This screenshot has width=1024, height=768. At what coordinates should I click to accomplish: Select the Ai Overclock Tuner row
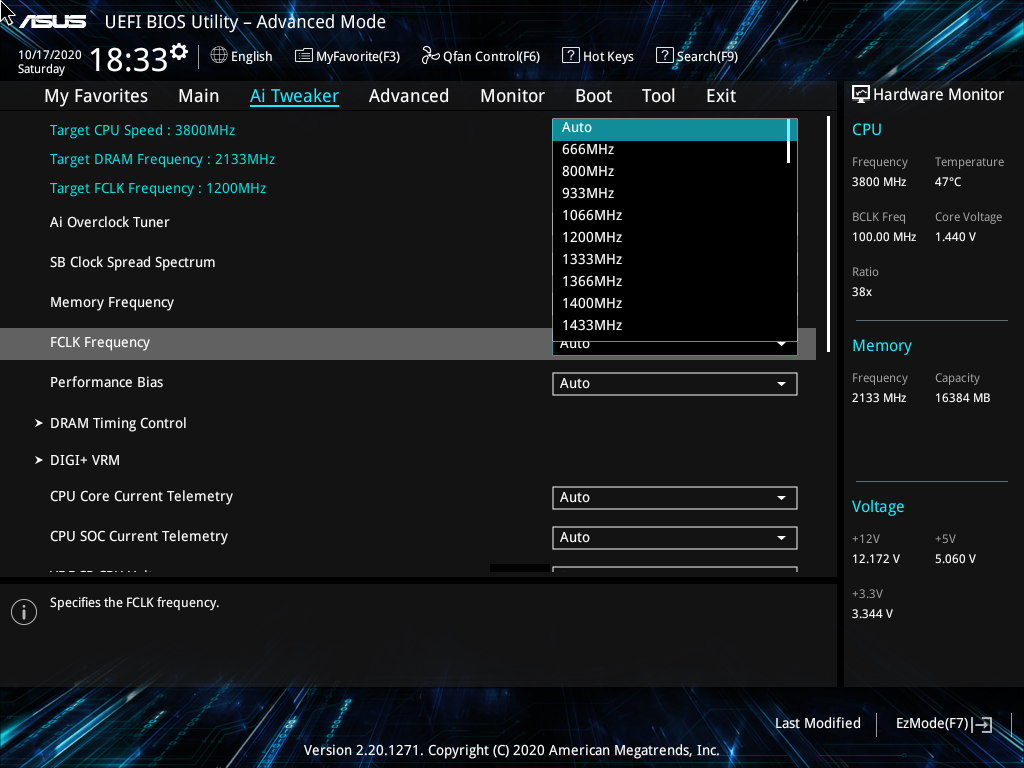[x=110, y=223]
